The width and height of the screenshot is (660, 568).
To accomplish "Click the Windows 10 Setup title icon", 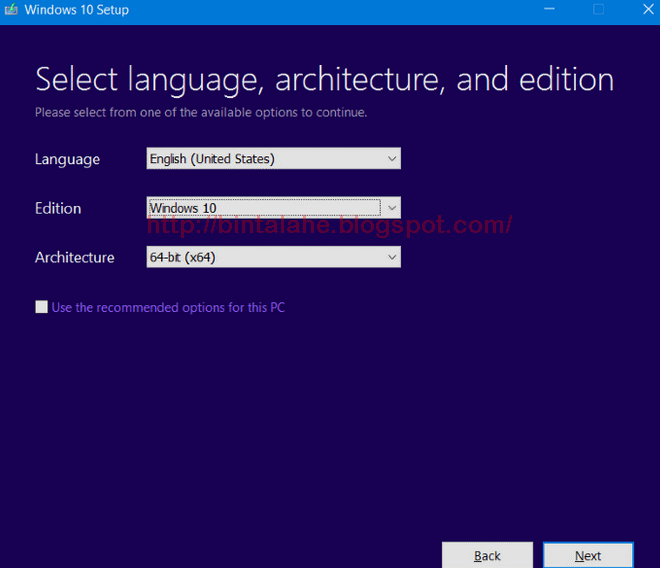I will tap(11, 9).
